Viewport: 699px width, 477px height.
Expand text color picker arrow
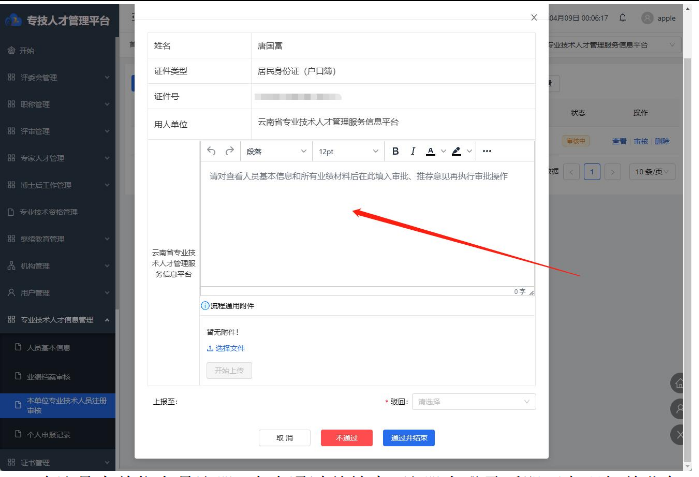444,151
